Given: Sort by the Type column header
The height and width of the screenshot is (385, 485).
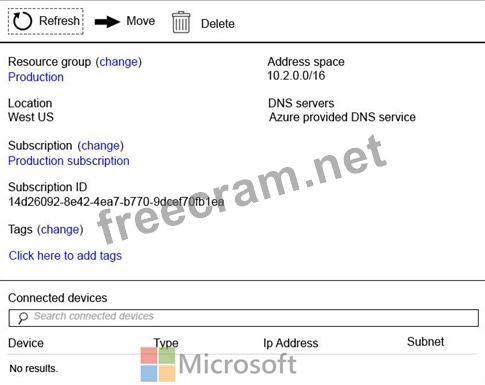Looking at the screenshot, I should tap(166, 343).
